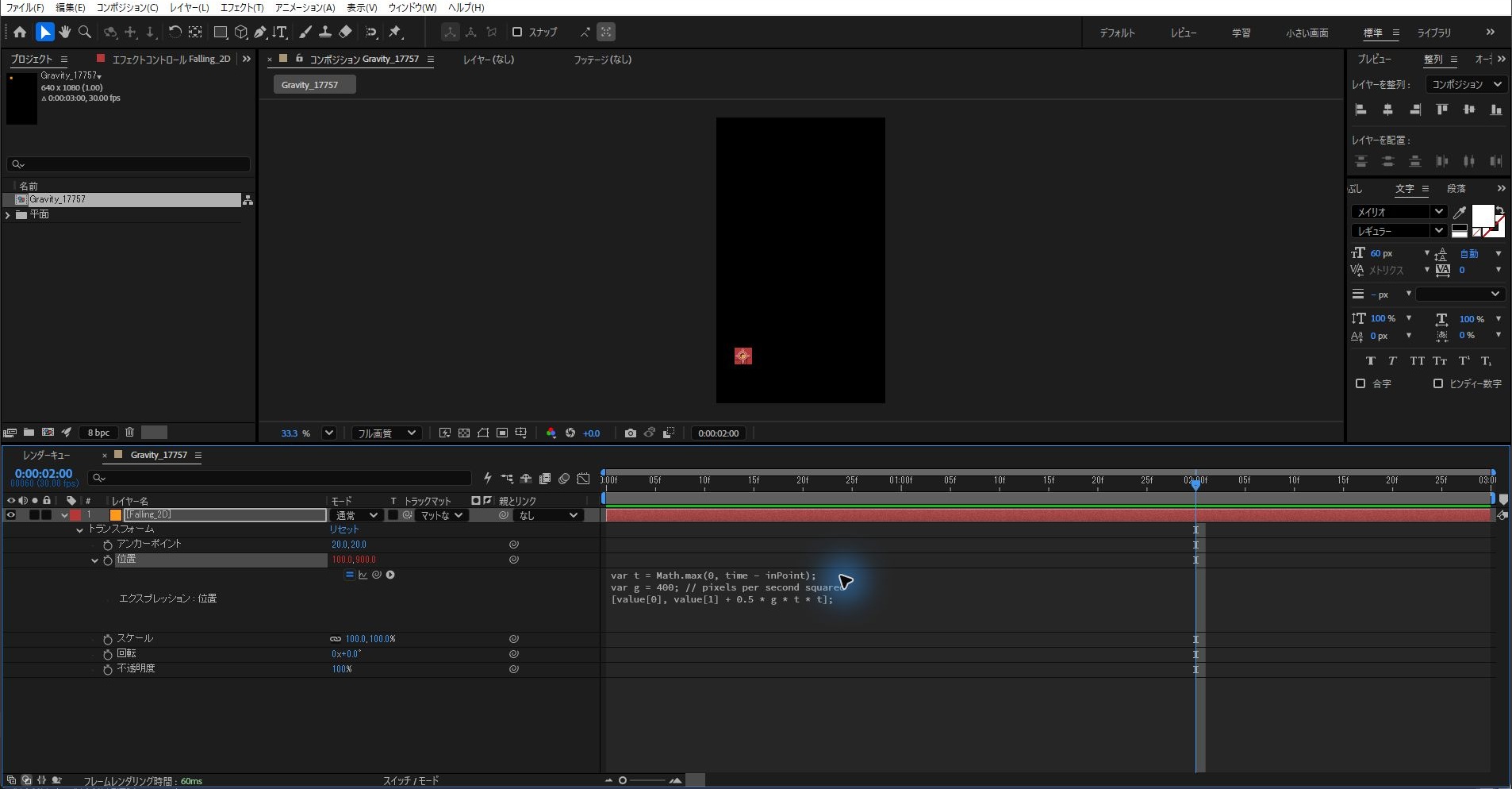
Task: Click the snapshot camera icon in viewer
Action: (x=630, y=433)
